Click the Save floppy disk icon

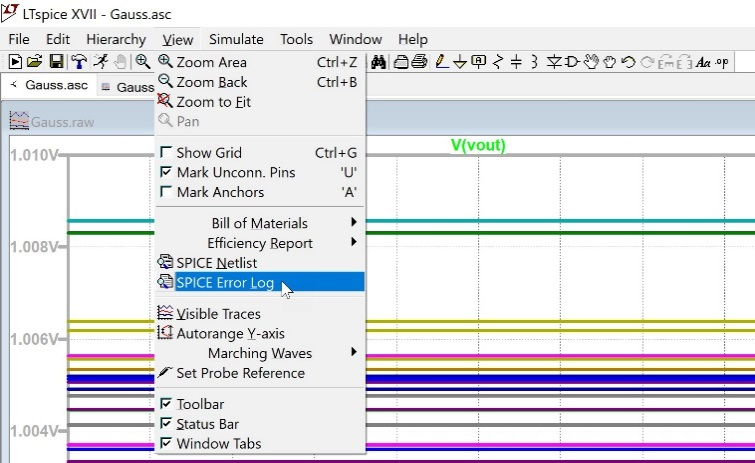pyautogui.click(x=56, y=62)
